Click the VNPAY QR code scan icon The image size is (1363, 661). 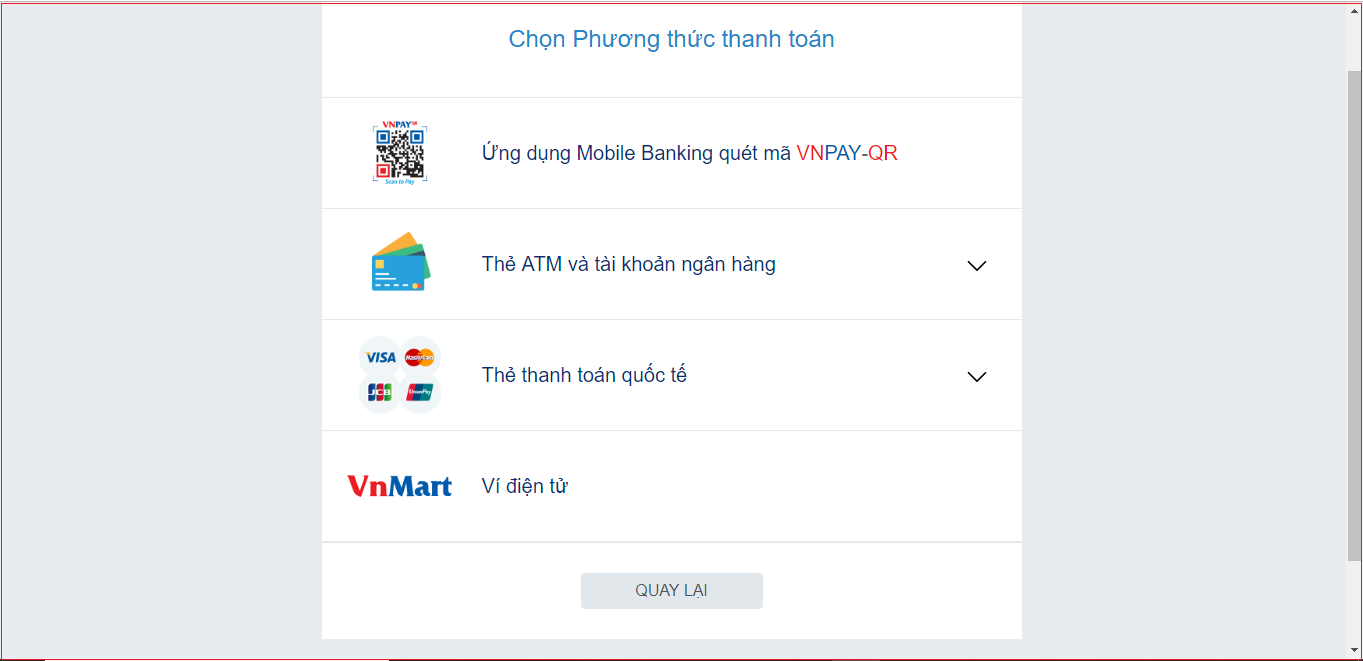click(x=400, y=153)
